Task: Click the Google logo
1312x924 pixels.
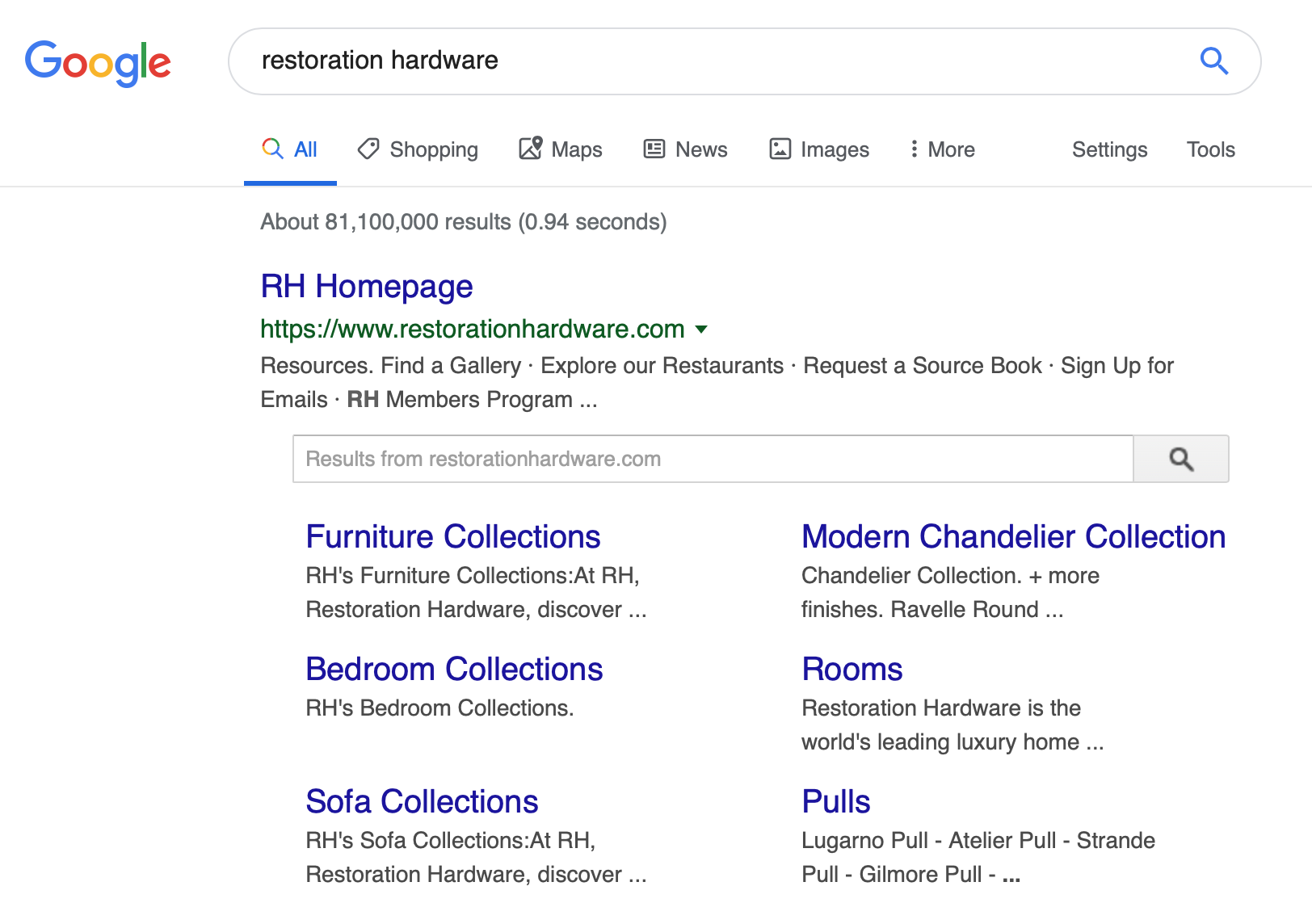Action: [98, 62]
